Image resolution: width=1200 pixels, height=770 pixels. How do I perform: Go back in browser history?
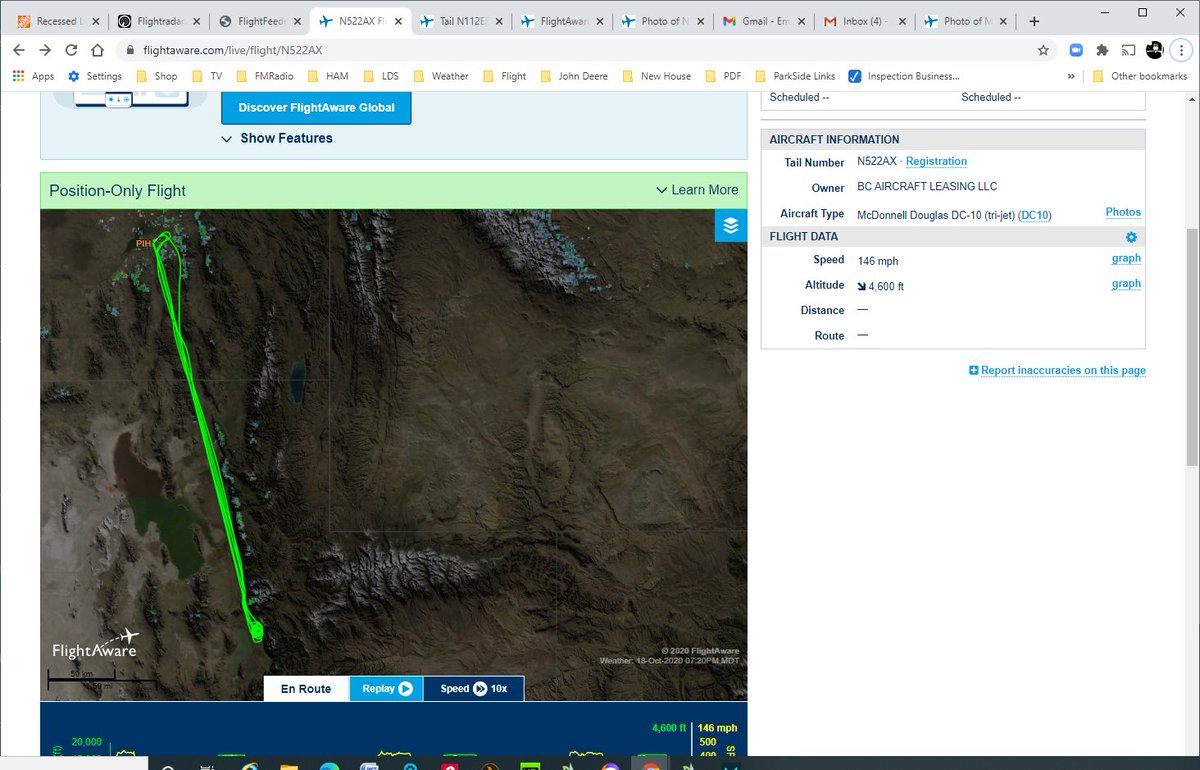18,50
